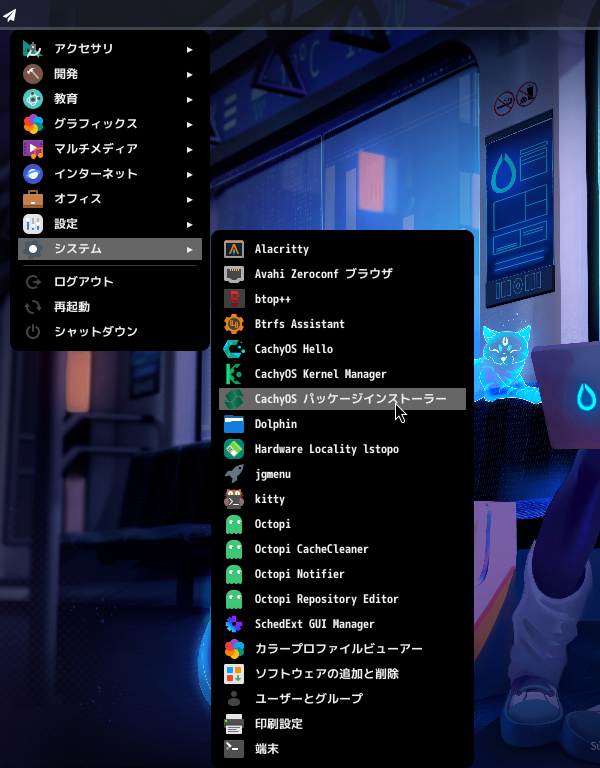600x768 pixels.
Task: Expand the マルチメディア submenu arrow
Action: tap(190, 149)
